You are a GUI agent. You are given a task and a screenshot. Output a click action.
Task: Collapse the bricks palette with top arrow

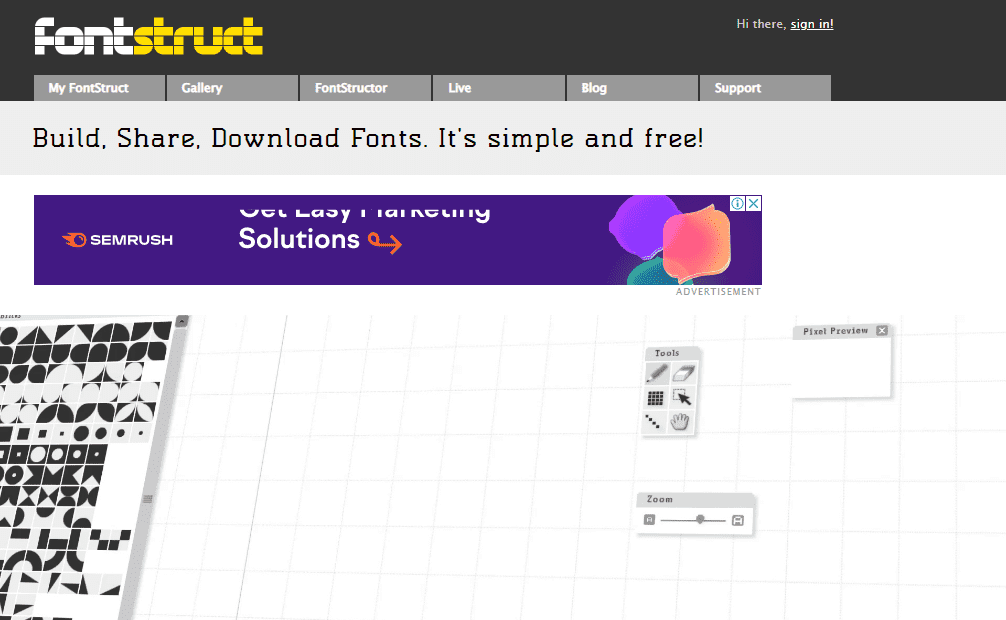click(182, 321)
